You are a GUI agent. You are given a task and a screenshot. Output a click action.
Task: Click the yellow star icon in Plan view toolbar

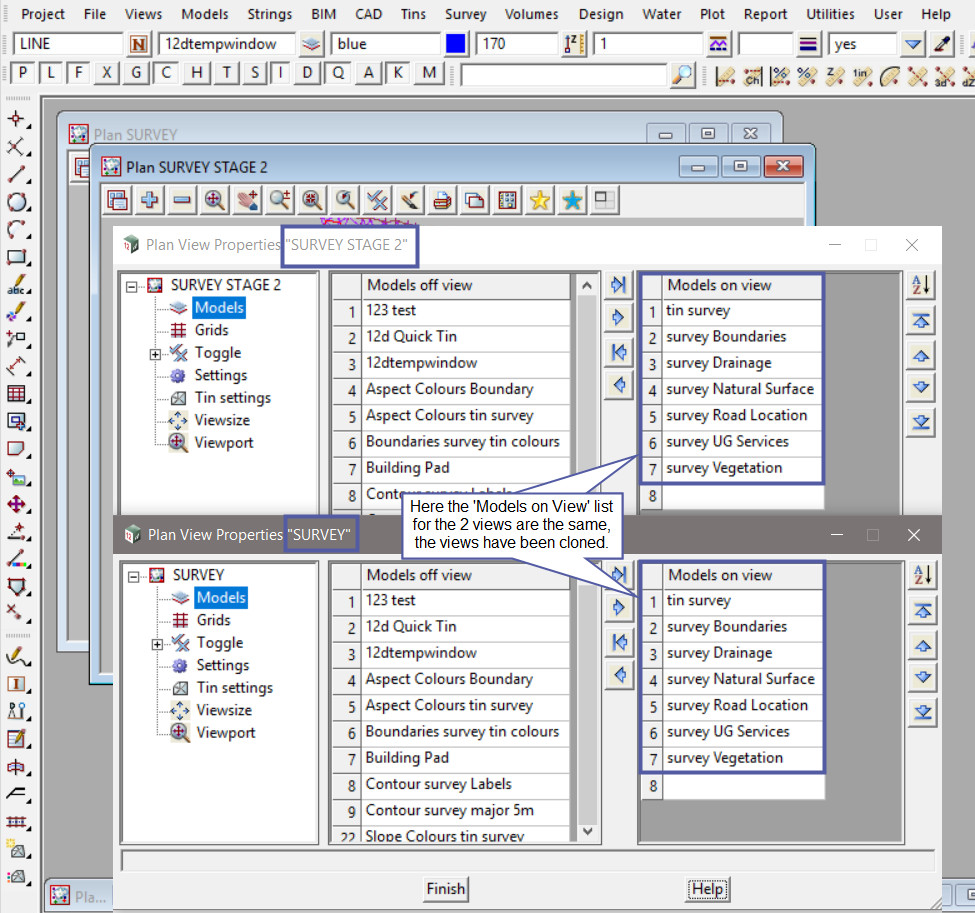(540, 200)
